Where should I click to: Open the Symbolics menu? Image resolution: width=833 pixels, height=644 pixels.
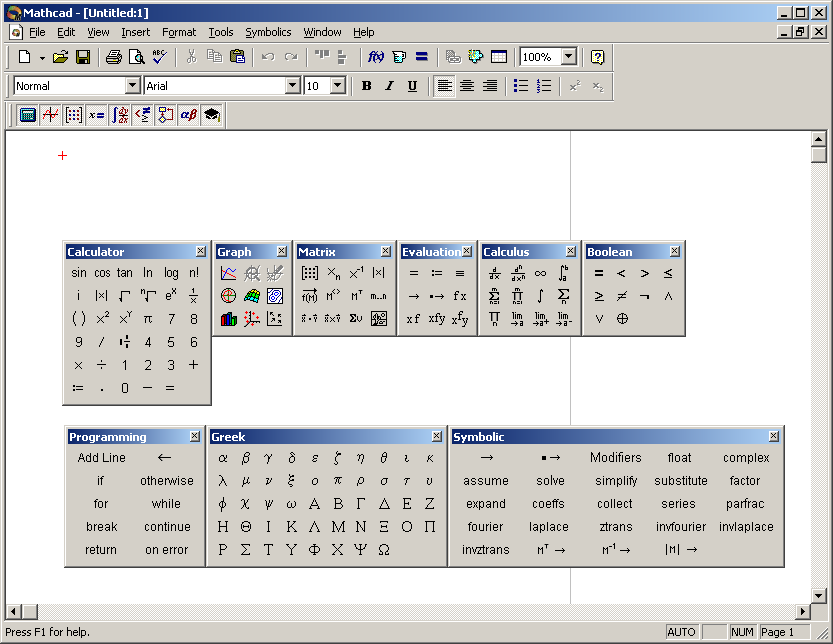coord(268,32)
